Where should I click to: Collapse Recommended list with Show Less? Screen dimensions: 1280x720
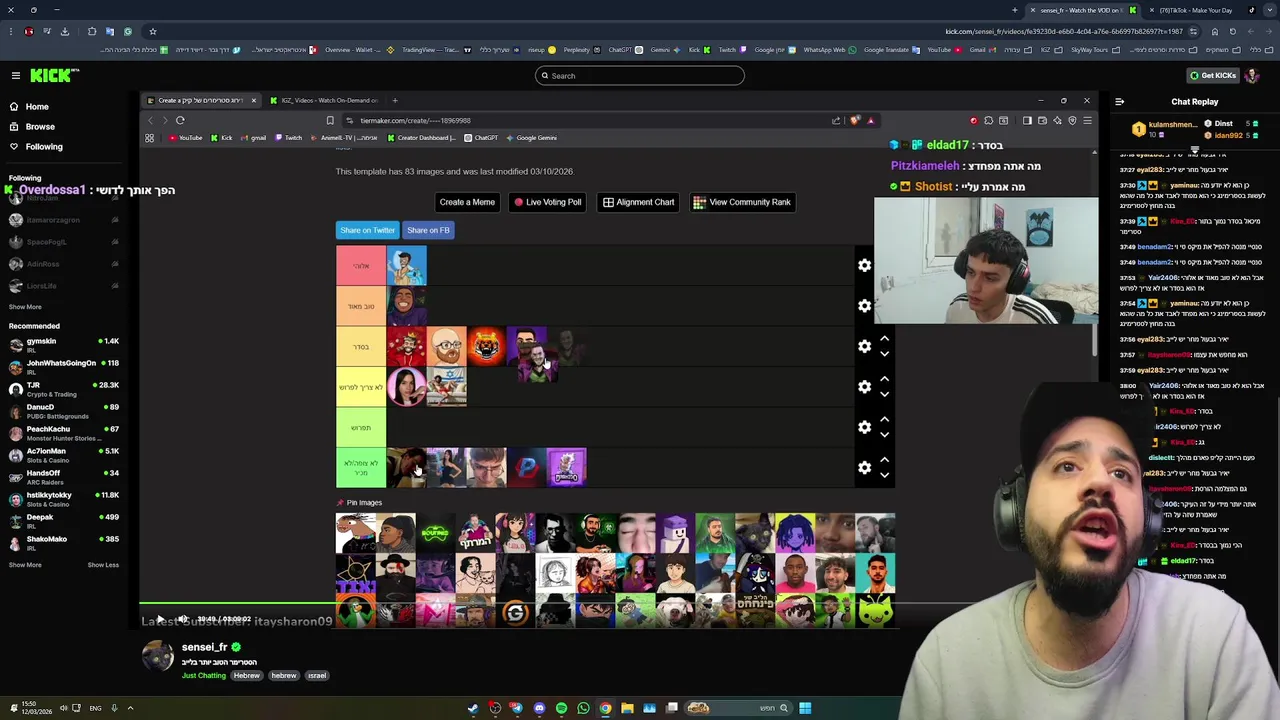(103, 565)
